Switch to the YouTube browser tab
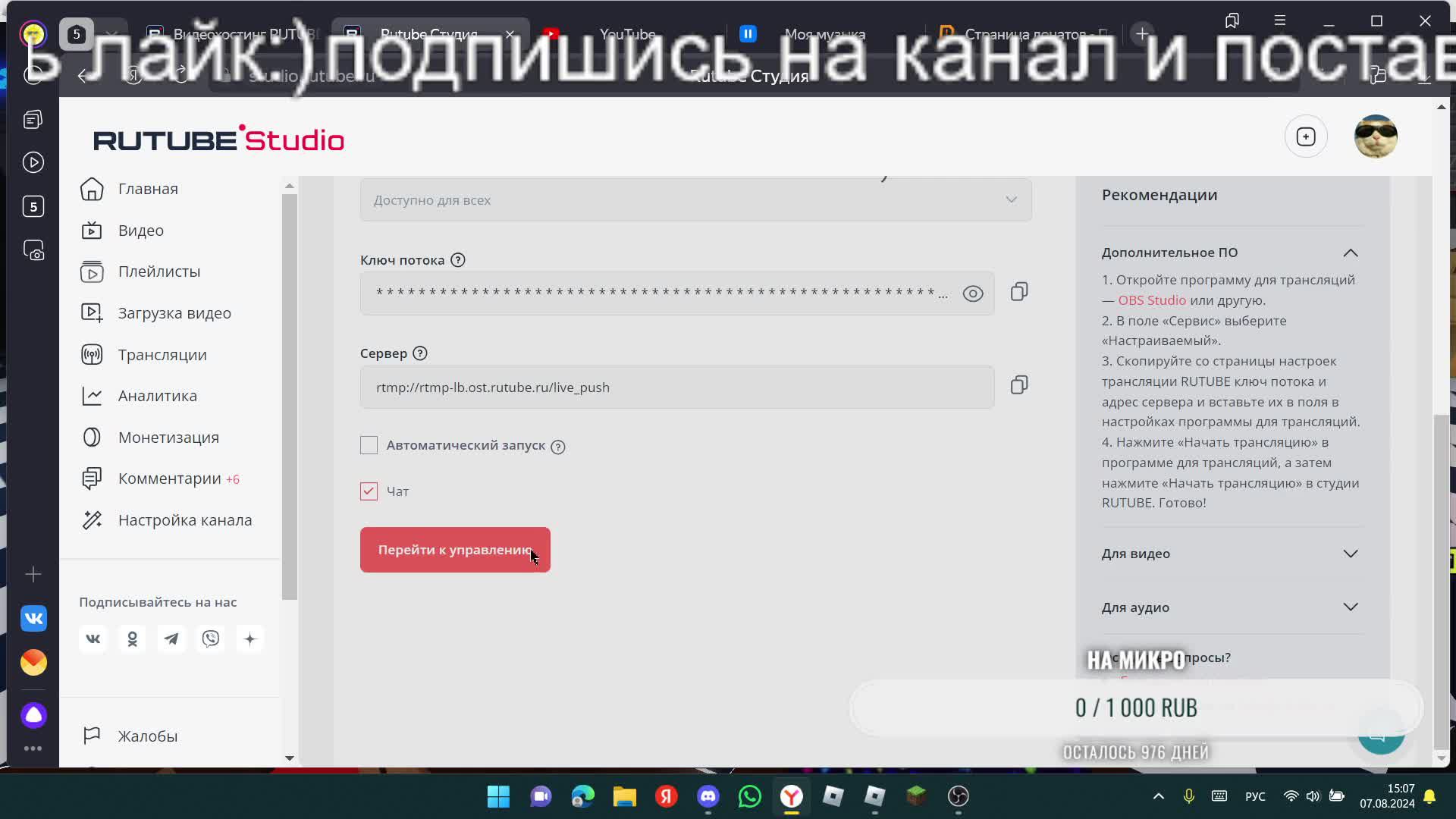Screen dimensions: 1456x819 click(627, 34)
